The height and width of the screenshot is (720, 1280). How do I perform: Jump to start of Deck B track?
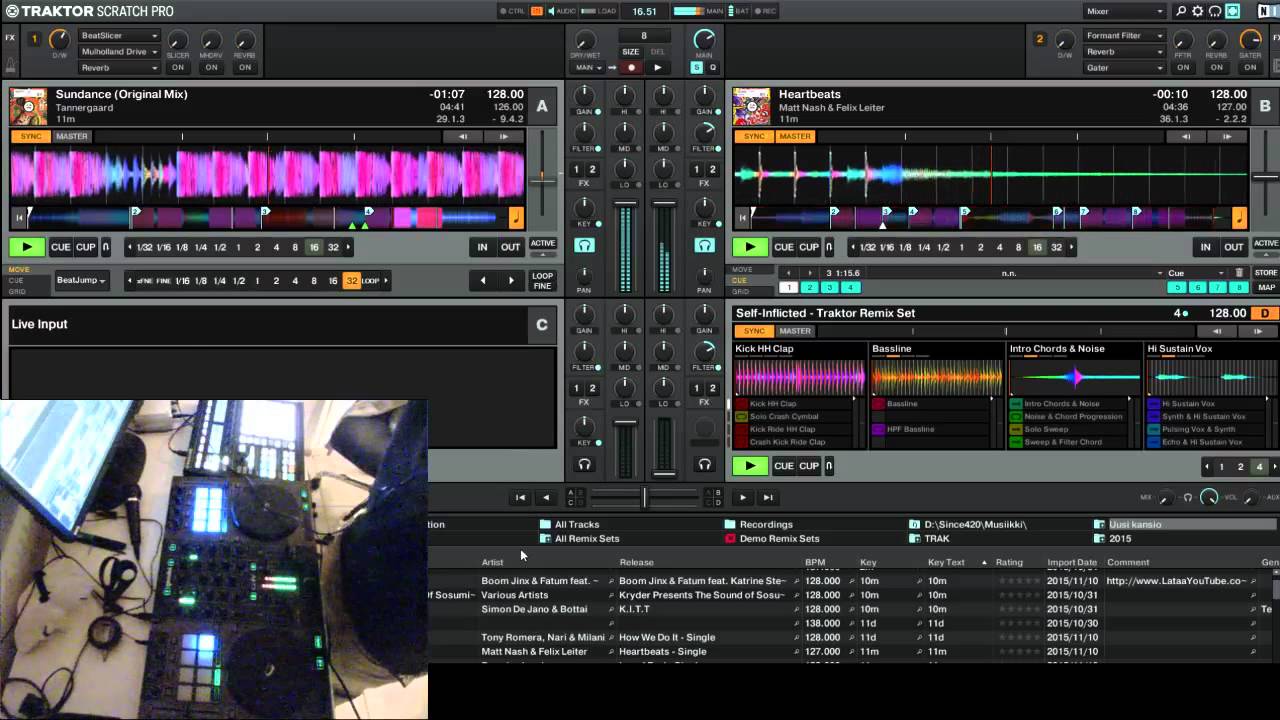741,217
